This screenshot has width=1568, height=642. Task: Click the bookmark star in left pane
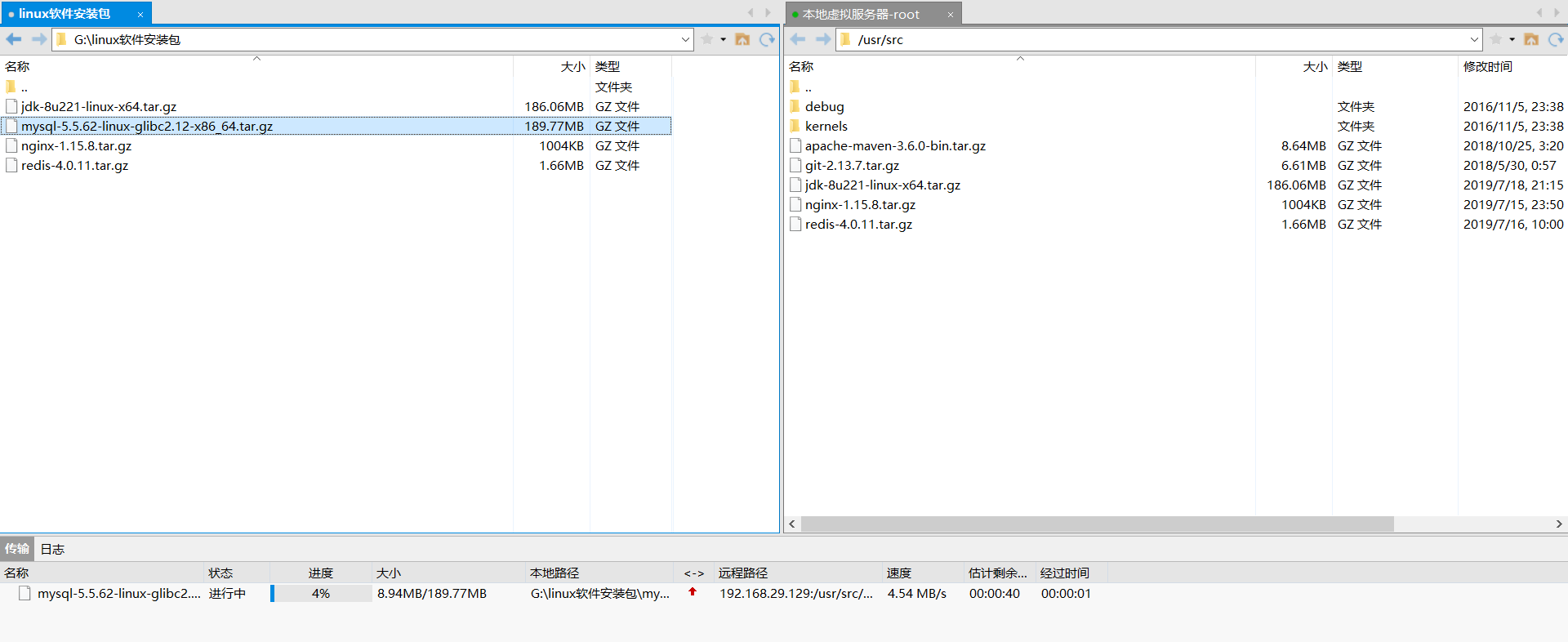coord(707,39)
